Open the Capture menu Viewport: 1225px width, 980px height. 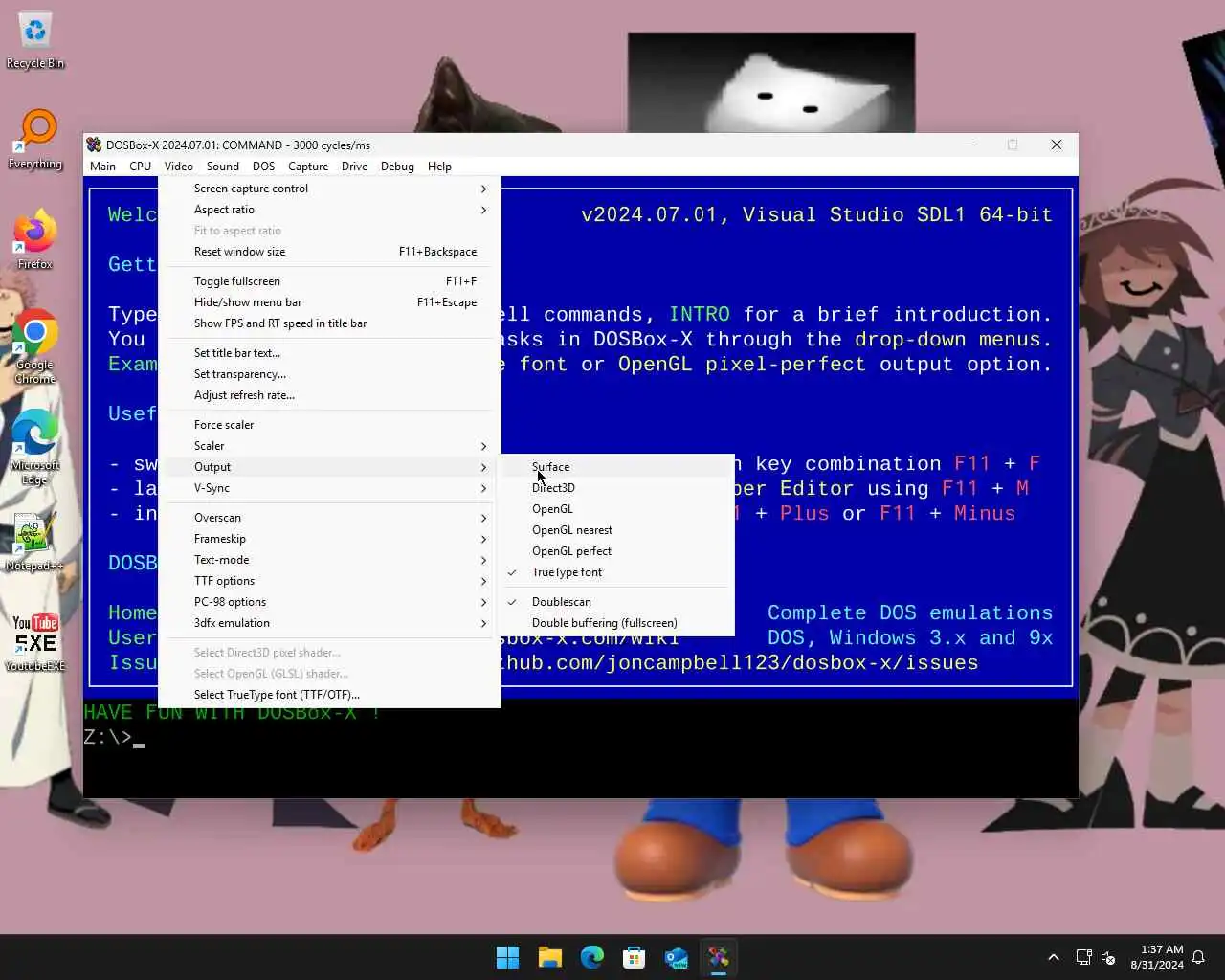pos(308,167)
